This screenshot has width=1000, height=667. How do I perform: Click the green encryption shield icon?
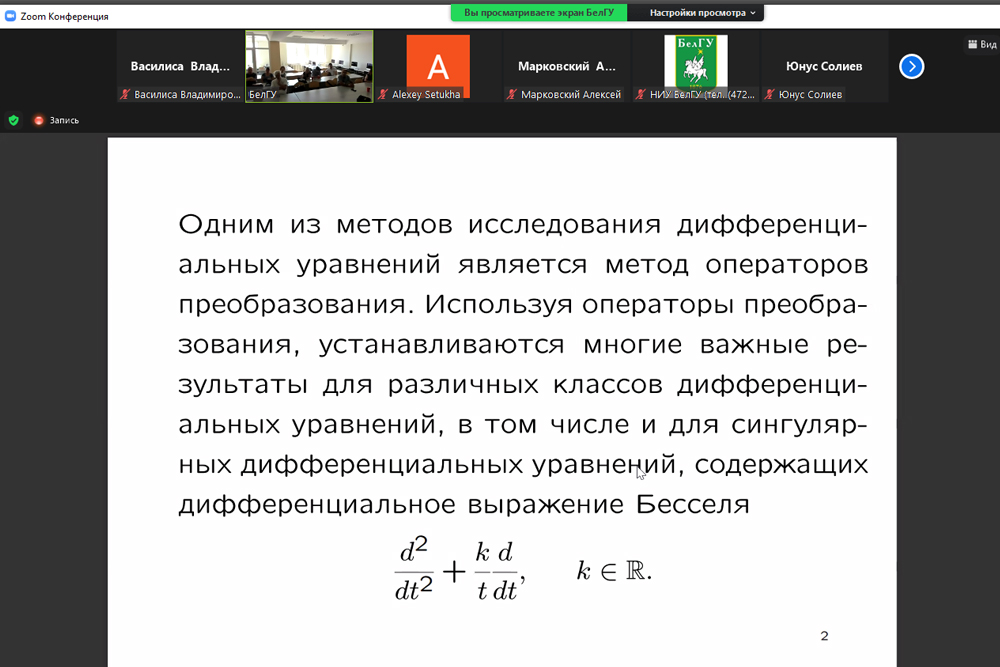coord(13,120)
